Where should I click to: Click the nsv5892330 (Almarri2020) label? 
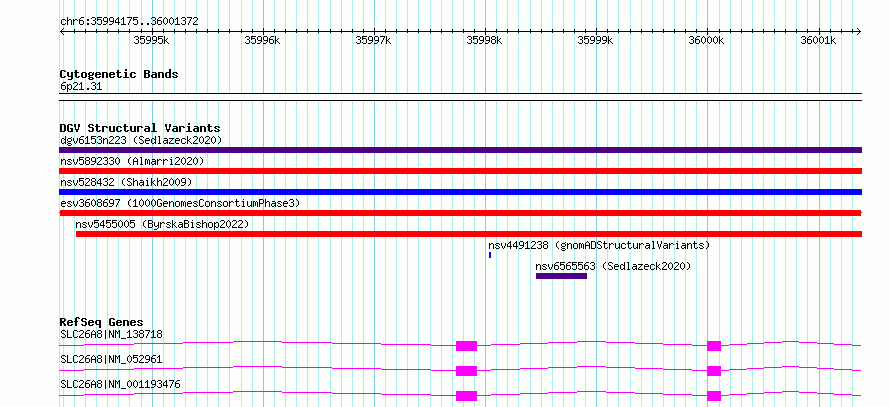click(132, 161)
